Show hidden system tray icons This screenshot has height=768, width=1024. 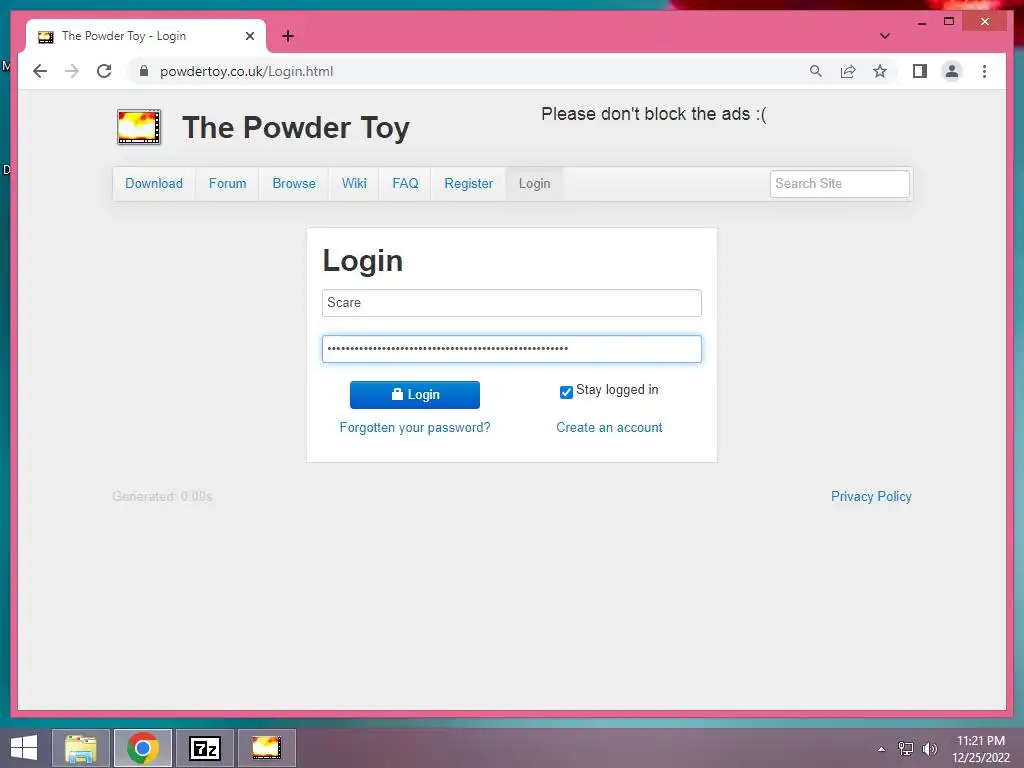(x=882, y=749)
